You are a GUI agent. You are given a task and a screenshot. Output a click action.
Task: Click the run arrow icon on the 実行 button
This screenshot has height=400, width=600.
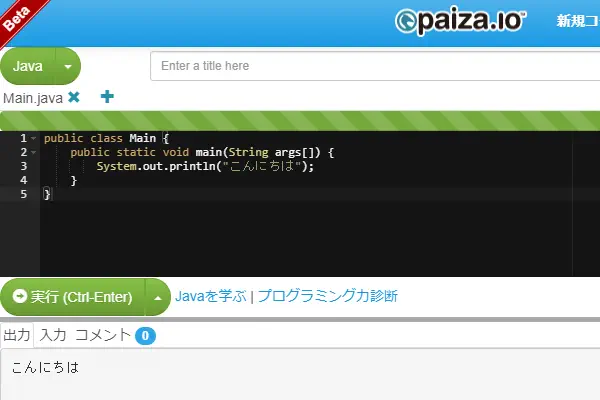pos(20,296)
